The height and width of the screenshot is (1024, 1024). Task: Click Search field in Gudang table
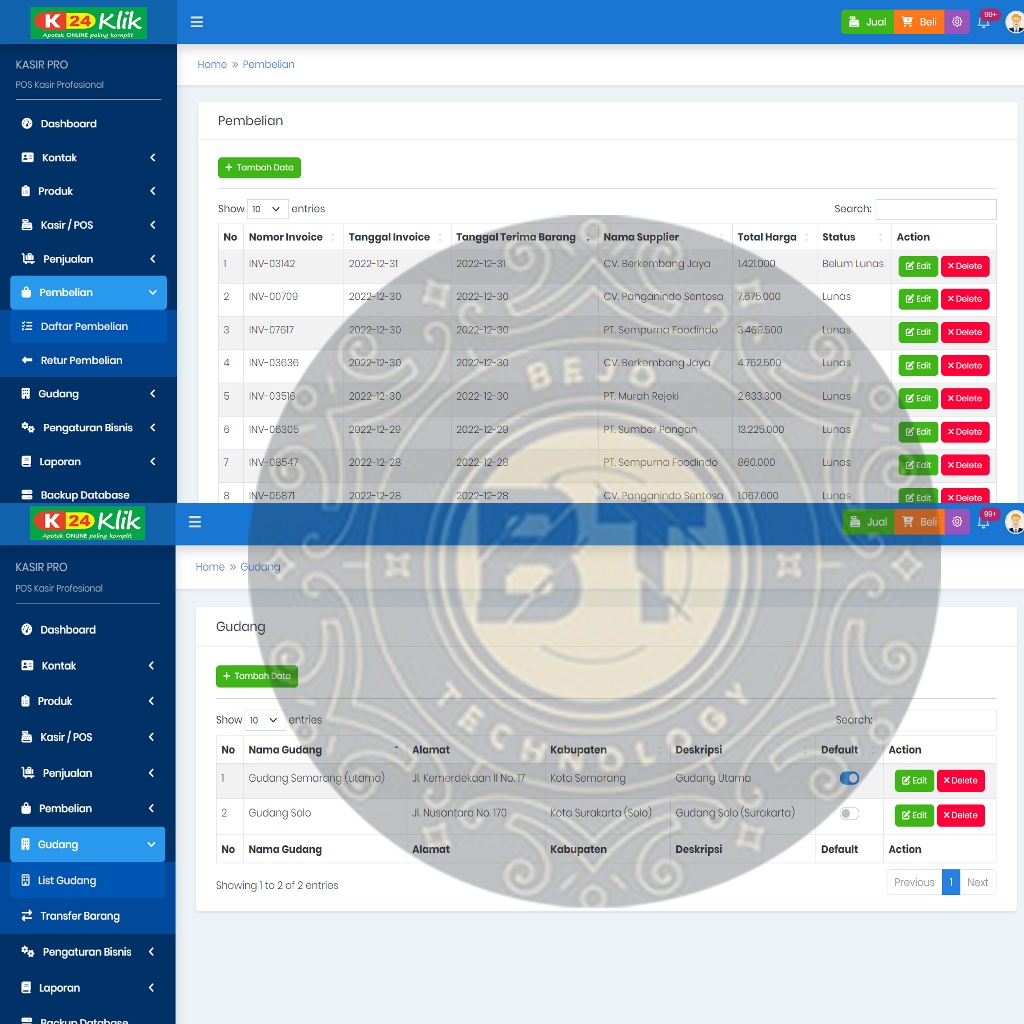[936, 720]
